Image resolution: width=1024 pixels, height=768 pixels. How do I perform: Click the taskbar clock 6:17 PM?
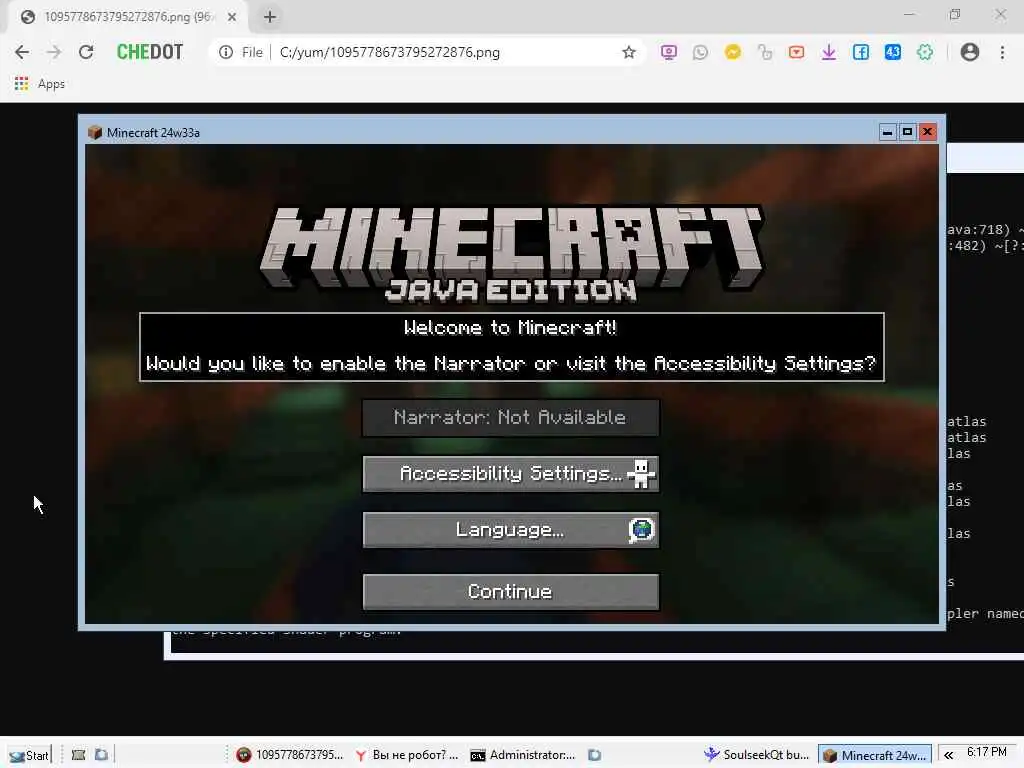[986, 752]
